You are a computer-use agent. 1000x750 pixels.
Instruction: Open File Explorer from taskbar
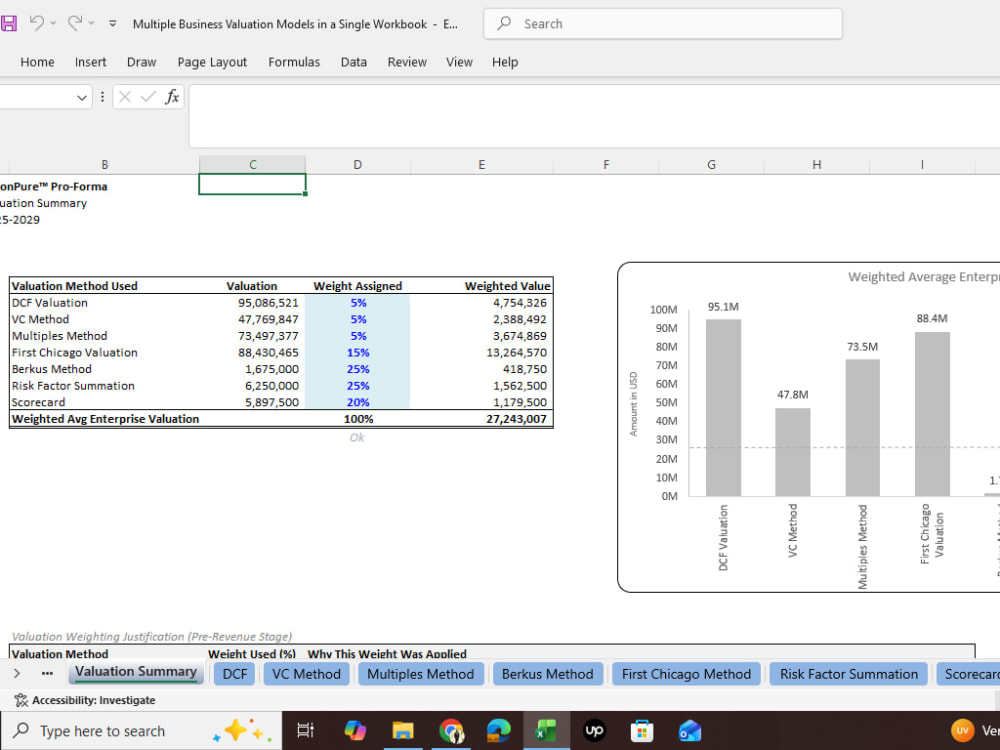tap(403, 731)
